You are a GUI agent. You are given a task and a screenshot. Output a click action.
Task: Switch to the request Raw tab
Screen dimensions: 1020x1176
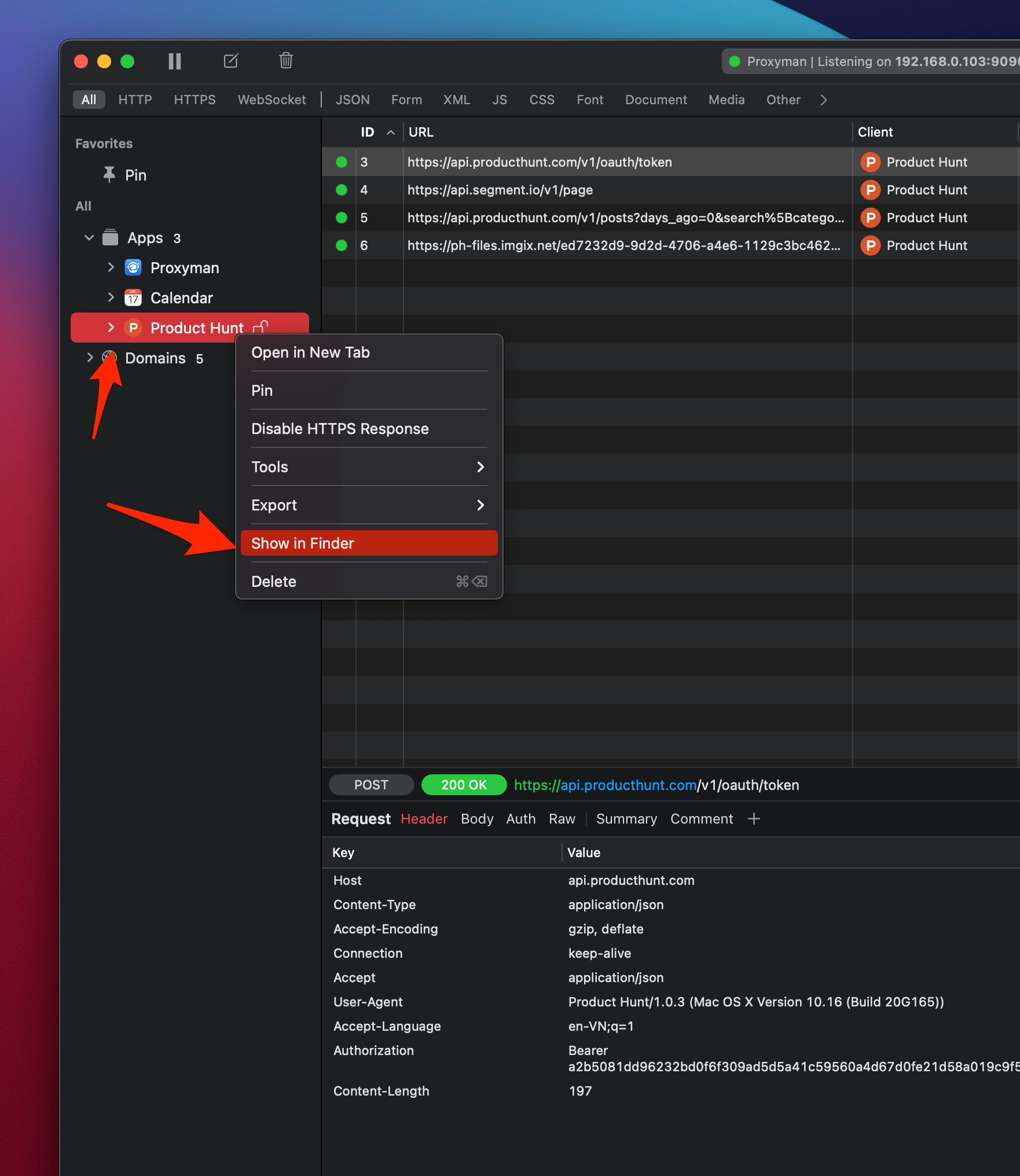tap(562, 819)
